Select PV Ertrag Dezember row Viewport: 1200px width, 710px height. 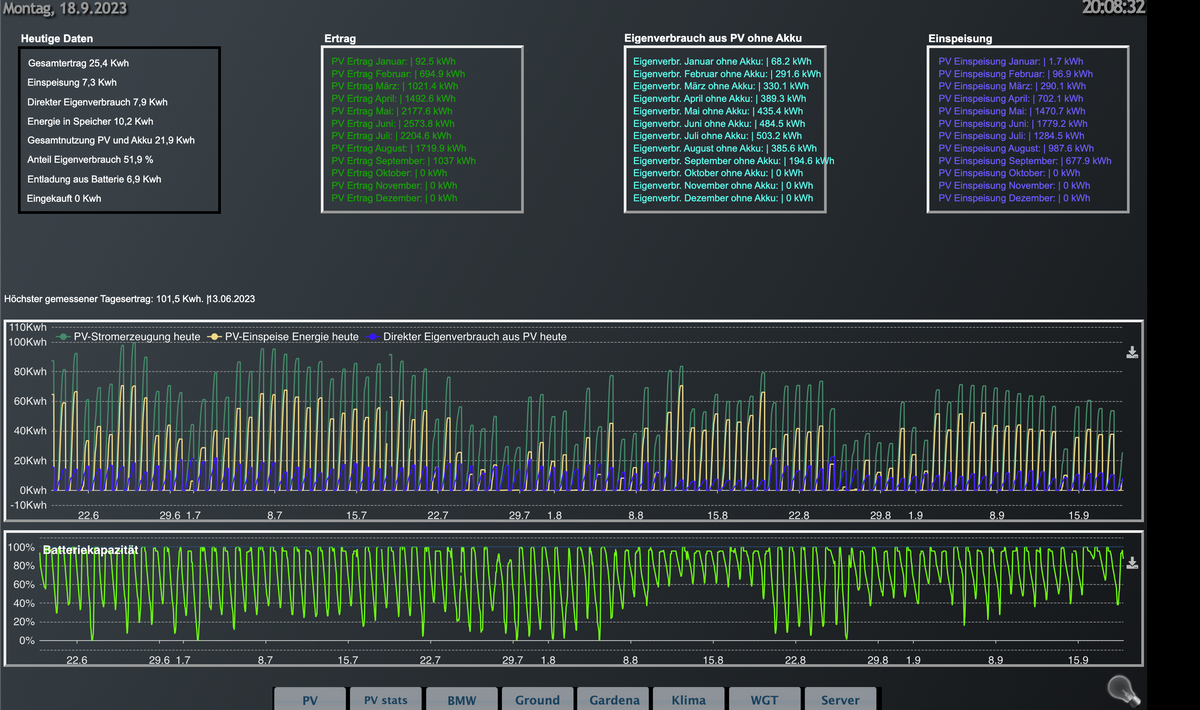395,198
